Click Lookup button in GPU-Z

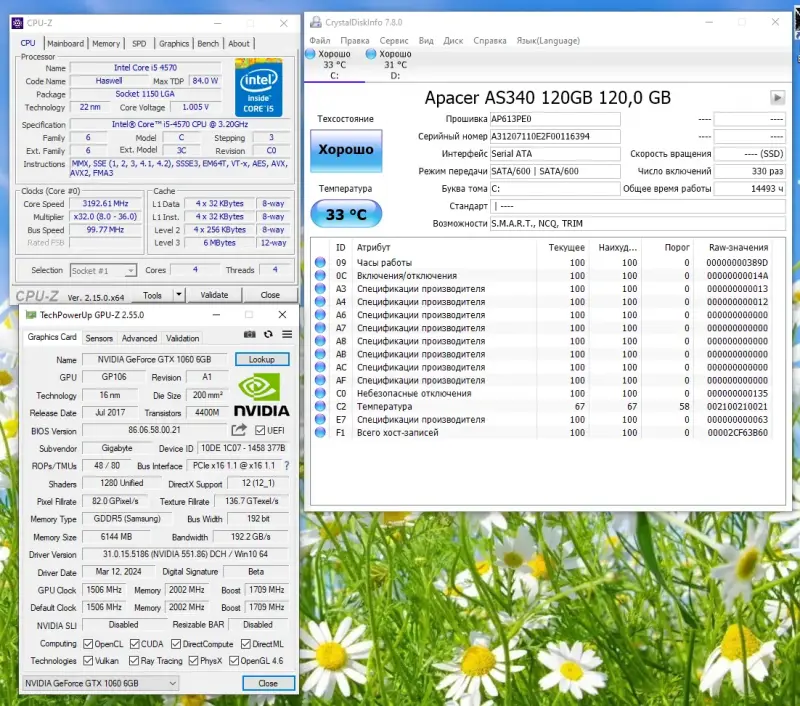262,359
